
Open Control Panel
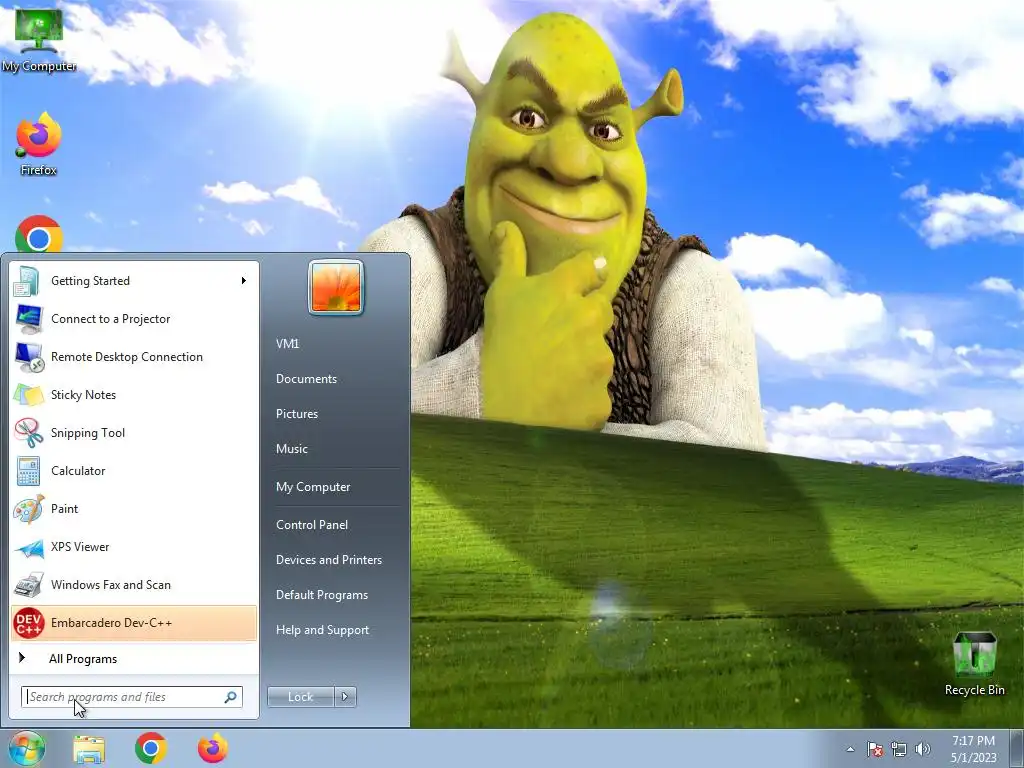312,525
